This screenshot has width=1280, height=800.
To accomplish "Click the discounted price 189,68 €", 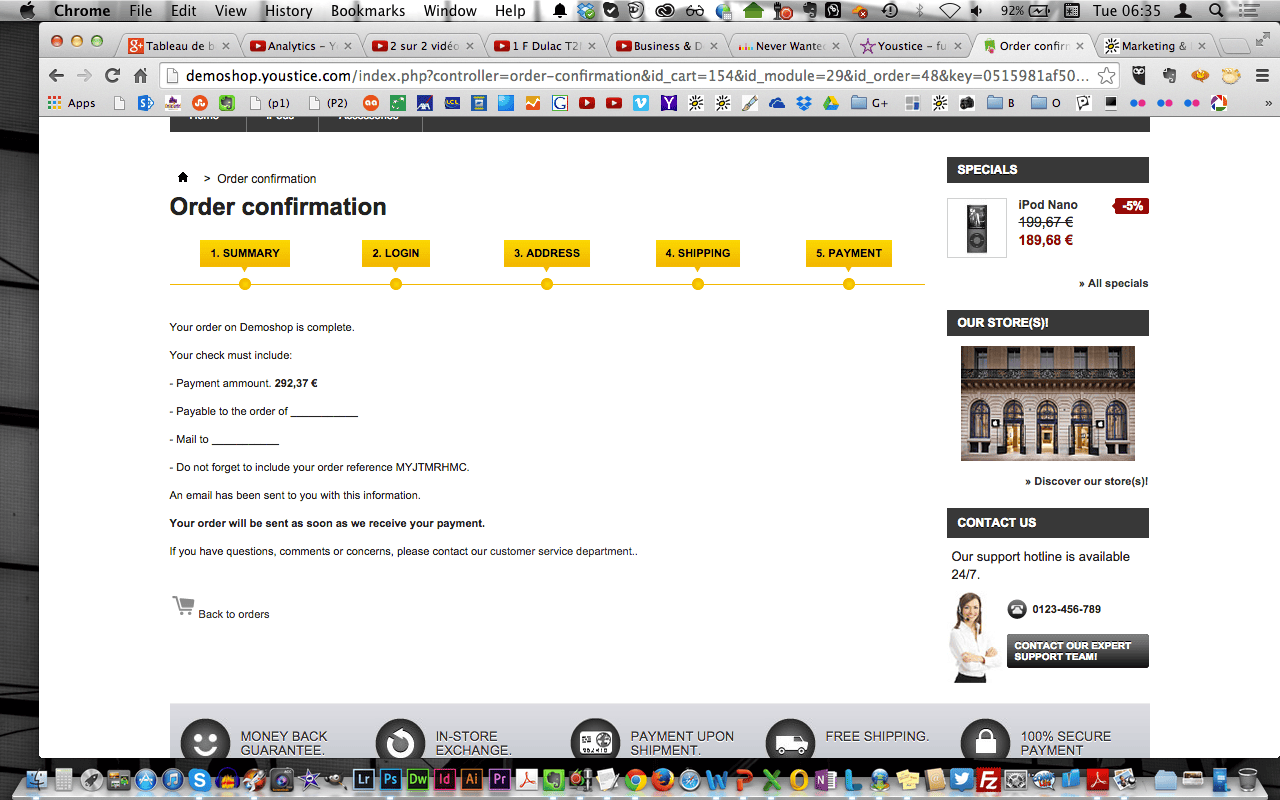I will point(1046,240).
